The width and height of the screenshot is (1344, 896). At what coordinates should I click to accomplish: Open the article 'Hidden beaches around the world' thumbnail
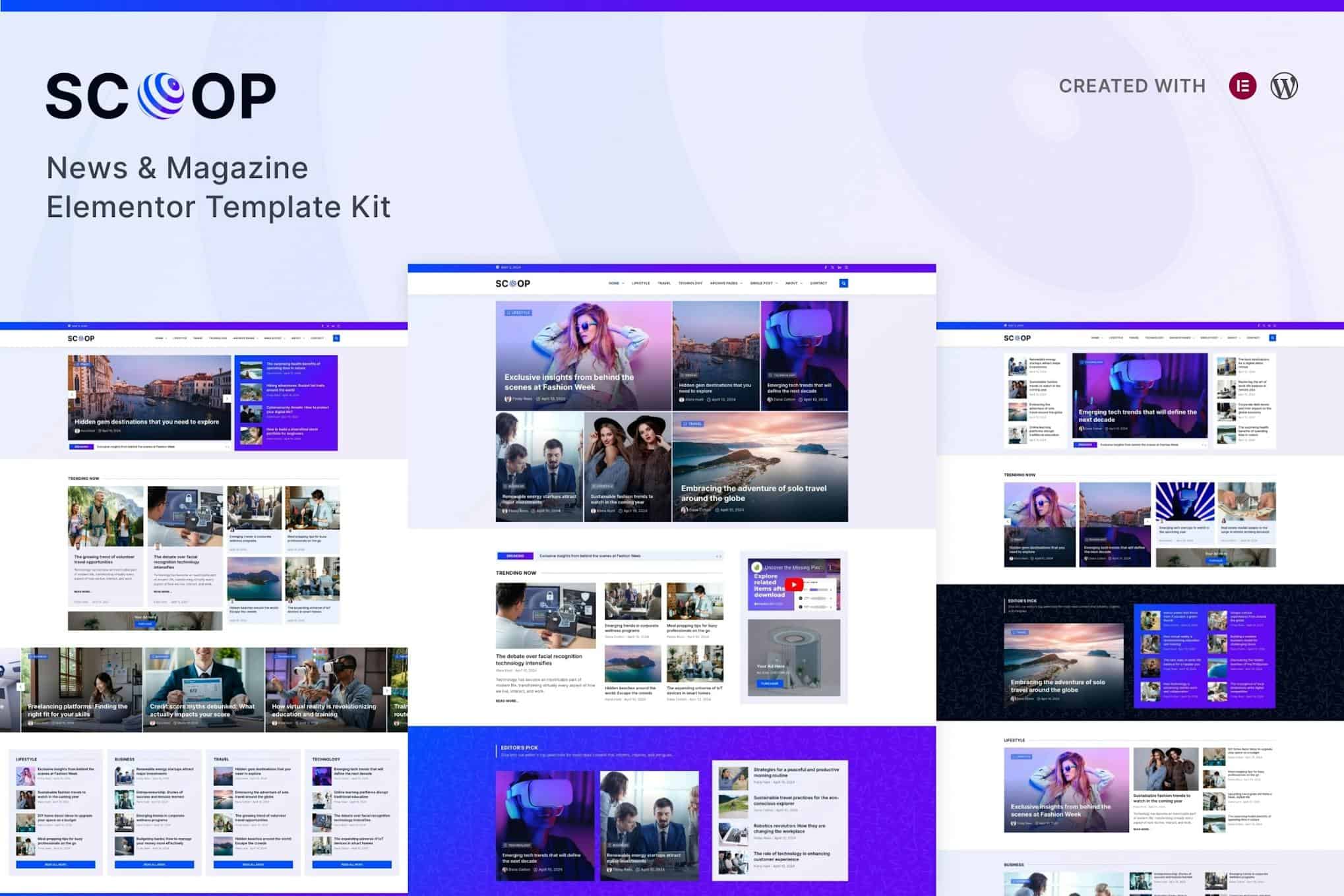[x=632, y=663]
